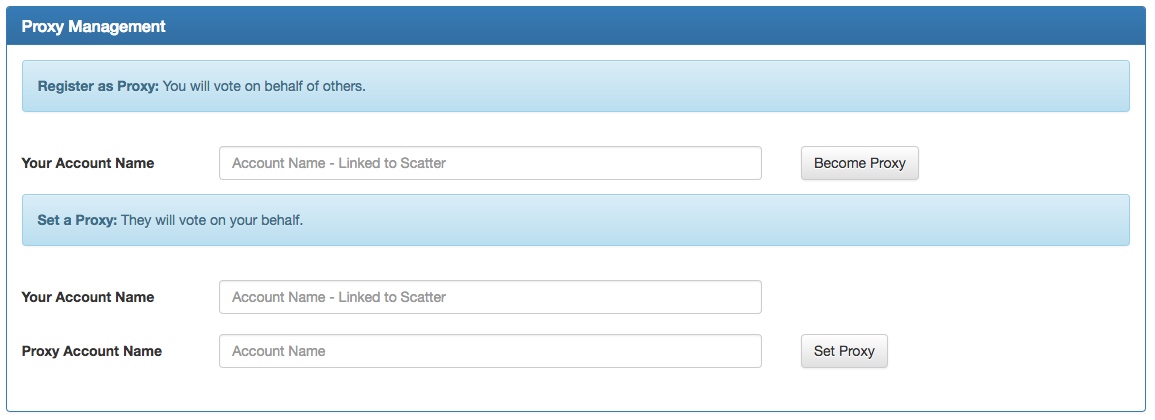Focus account name field beside Become Proxy
Screen dimensions: 1155x420
pyautogui.click(x=490, y=163)
